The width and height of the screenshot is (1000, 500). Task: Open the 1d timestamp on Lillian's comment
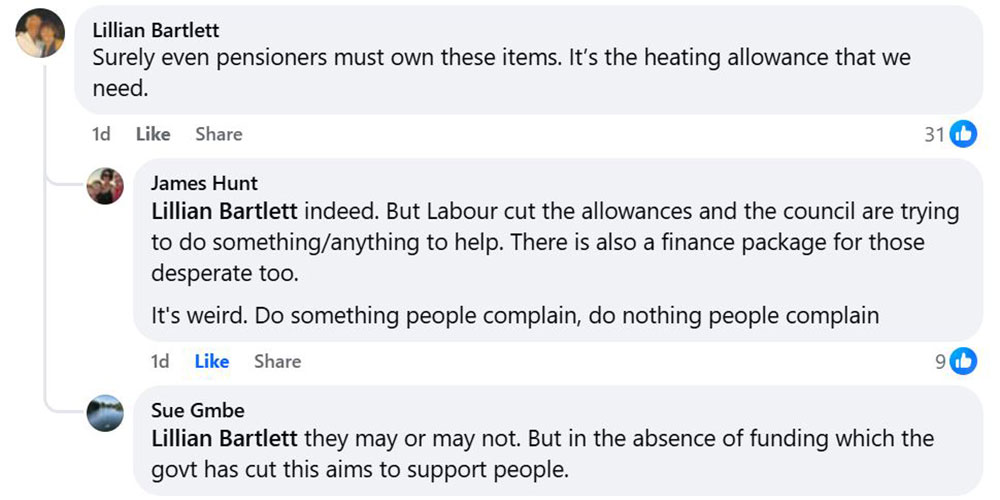(101, 134)
